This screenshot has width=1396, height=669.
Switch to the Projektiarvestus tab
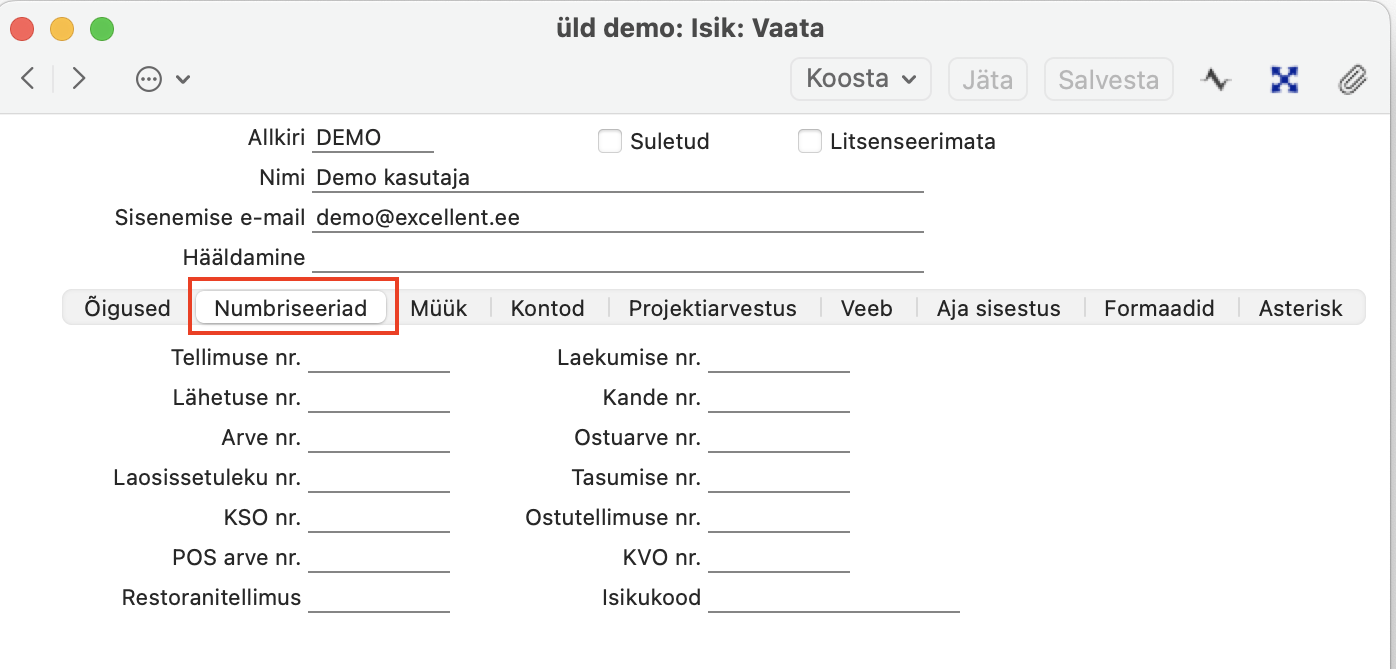(712, 308)
